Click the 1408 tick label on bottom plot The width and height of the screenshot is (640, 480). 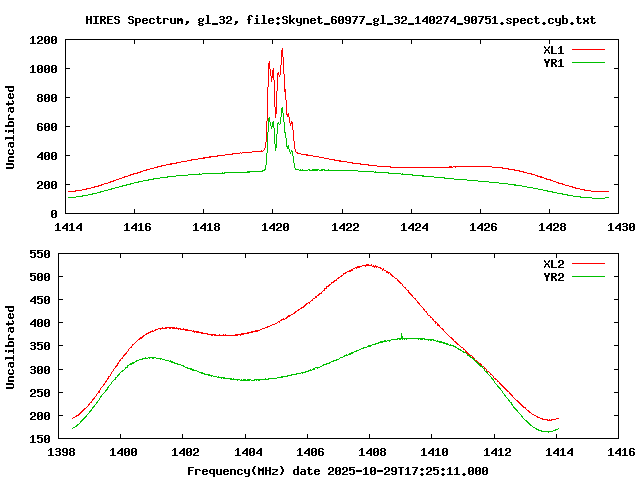click(x=372, y=452)
